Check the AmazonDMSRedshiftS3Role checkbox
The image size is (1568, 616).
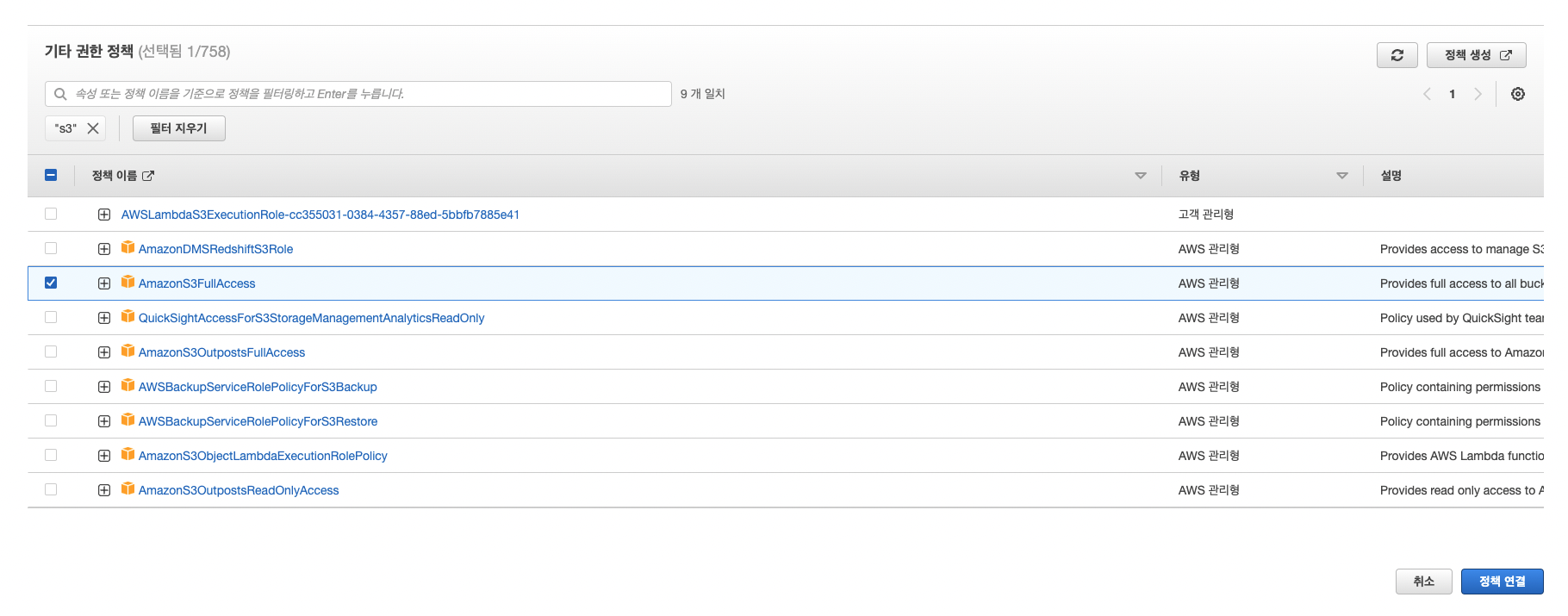51,248
